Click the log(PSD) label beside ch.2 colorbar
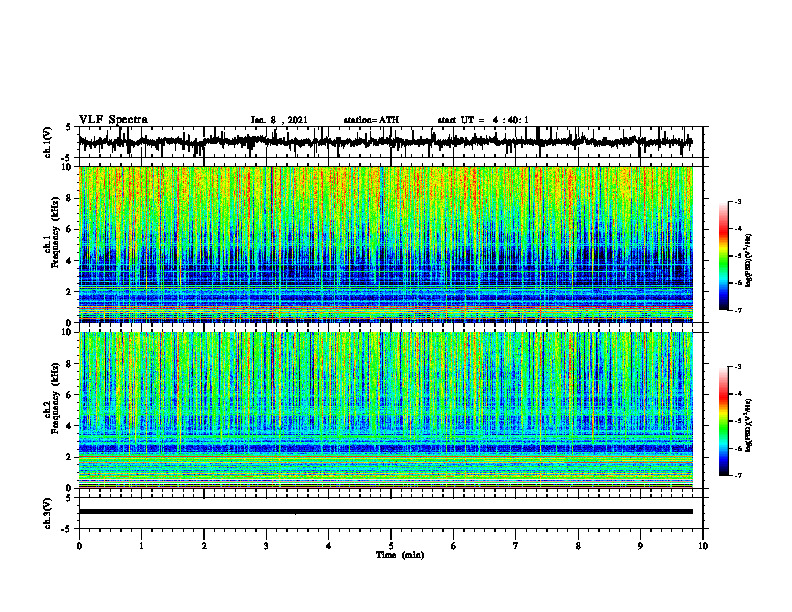Image resolution: width=792 pixels, height=612 pixels. (x=749, y=425)
